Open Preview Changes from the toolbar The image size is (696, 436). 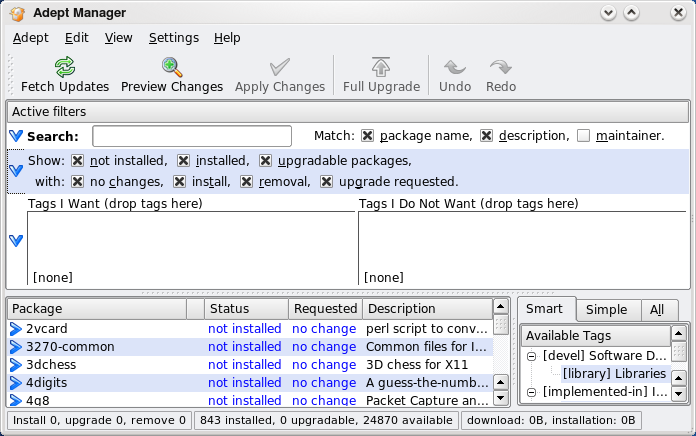coord(172,75)
